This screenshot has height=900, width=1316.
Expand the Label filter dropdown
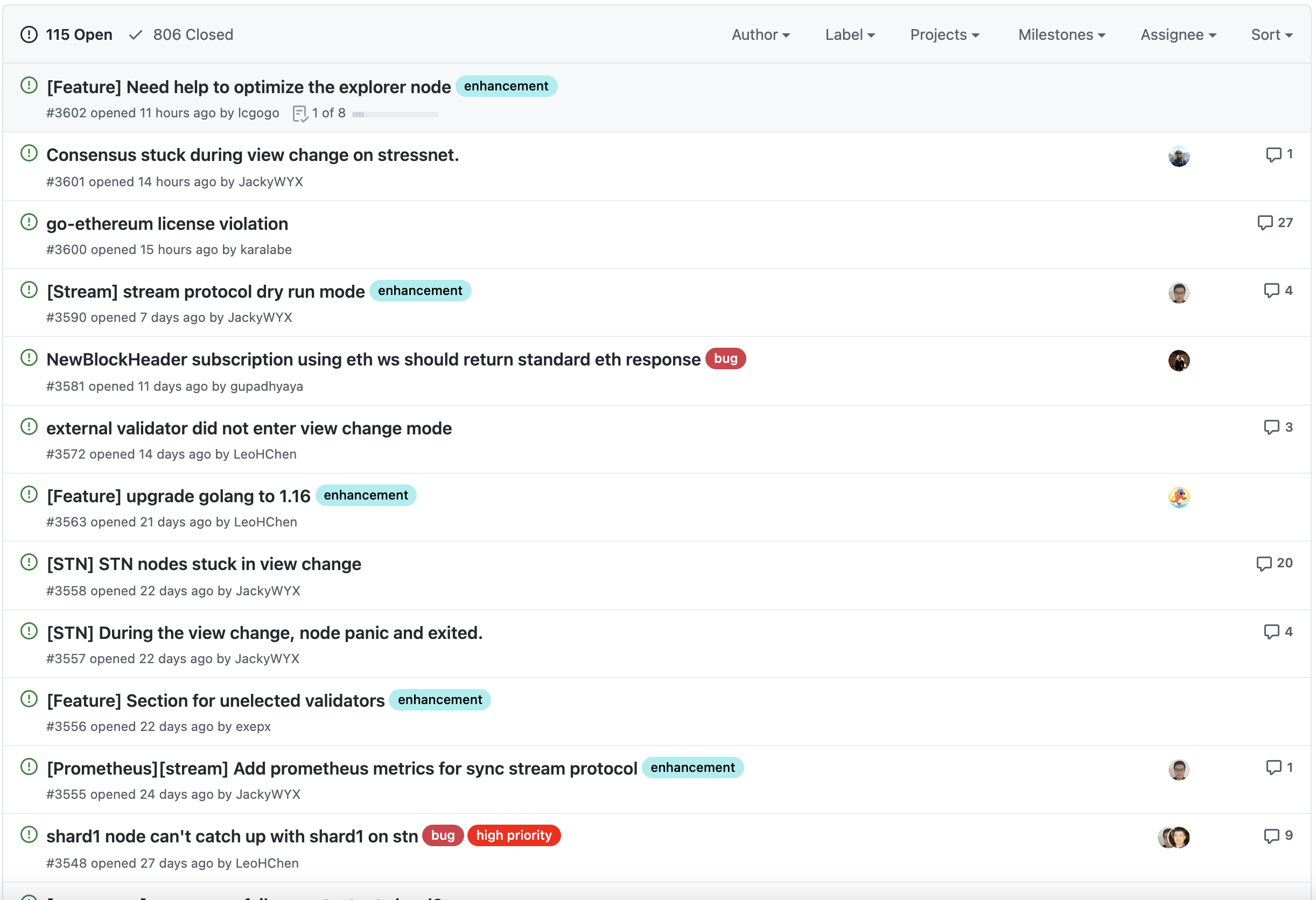[849, 34]
